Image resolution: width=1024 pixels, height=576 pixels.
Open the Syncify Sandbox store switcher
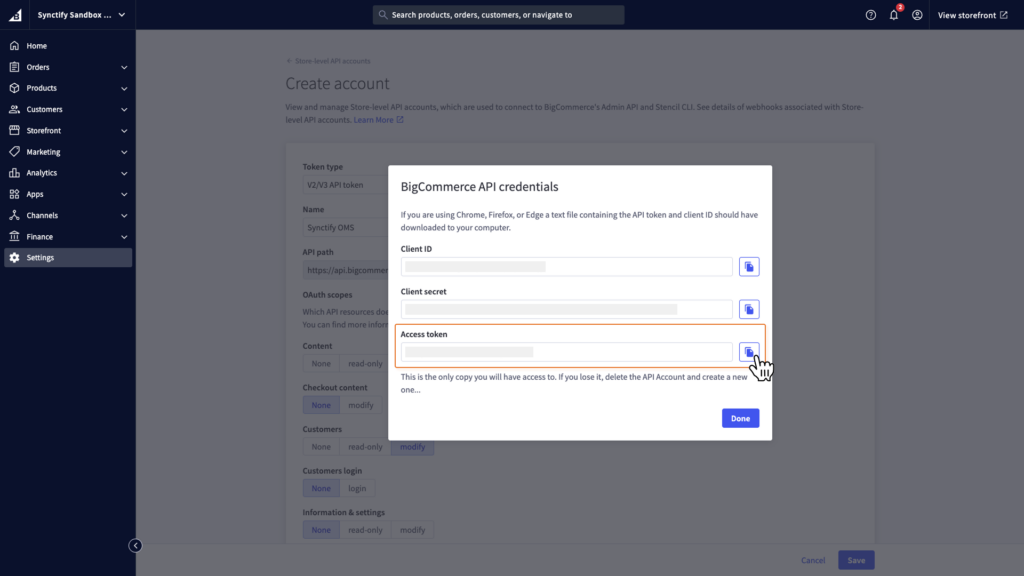pos(81,14)
